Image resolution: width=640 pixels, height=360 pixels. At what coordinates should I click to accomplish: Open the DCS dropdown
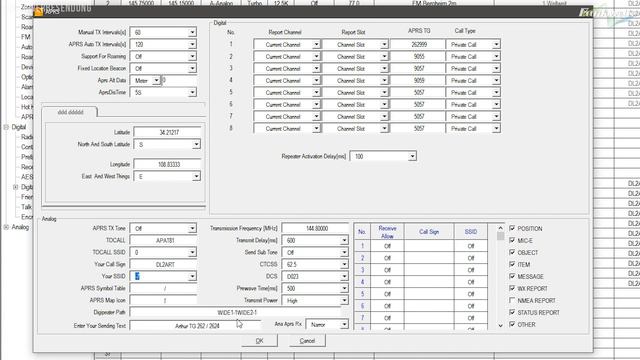click(x=344, y=276)
